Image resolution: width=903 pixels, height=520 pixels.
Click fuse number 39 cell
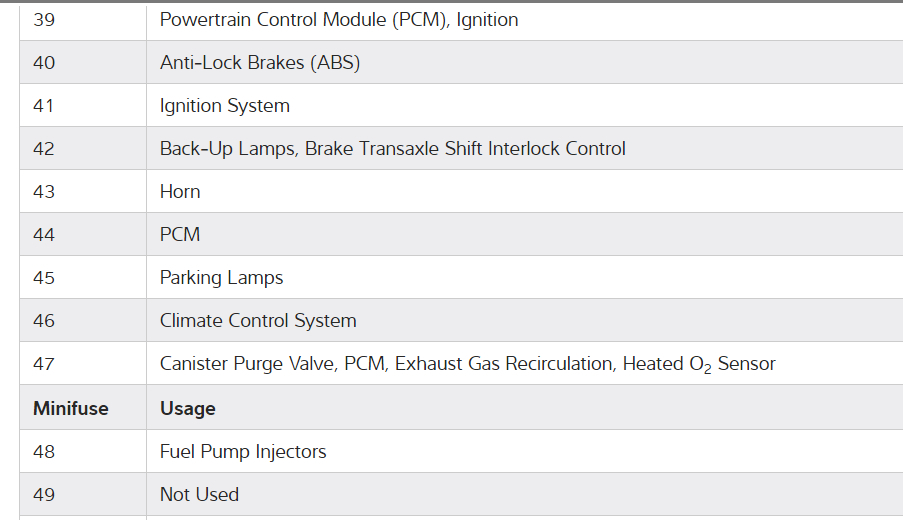pyautogui.click(x=44, y=20)
